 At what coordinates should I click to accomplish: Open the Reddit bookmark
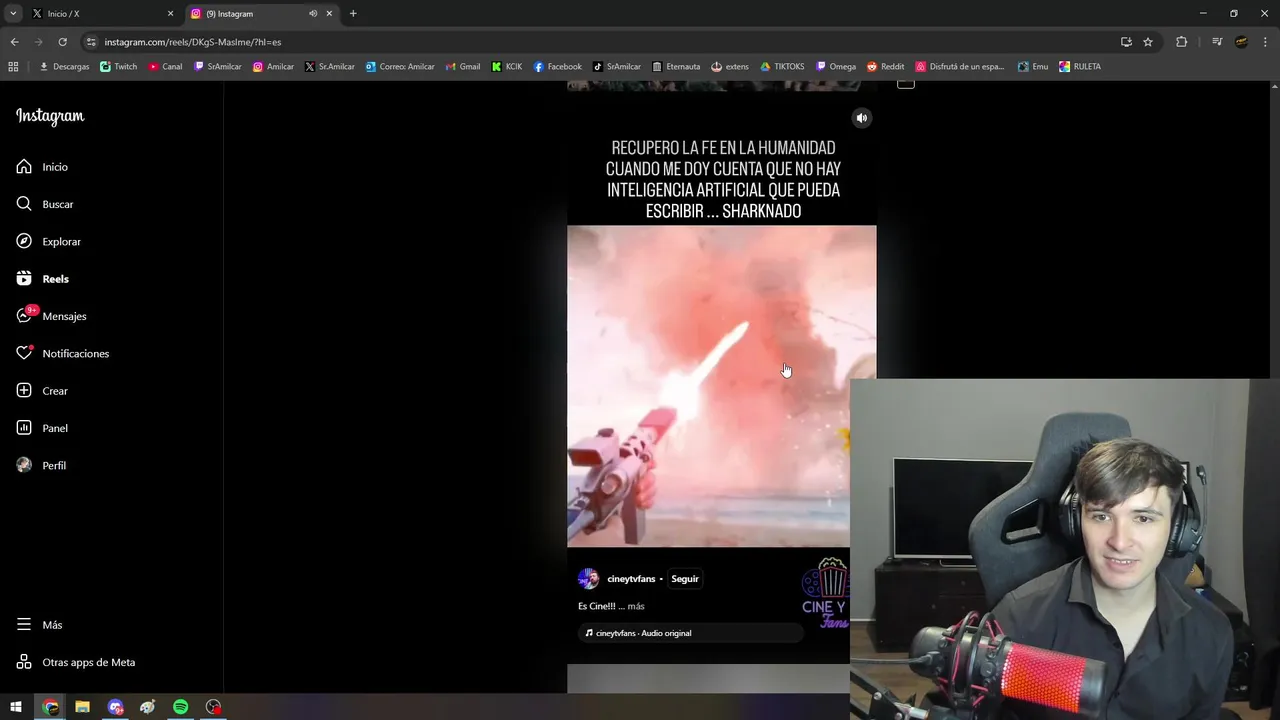885,67
